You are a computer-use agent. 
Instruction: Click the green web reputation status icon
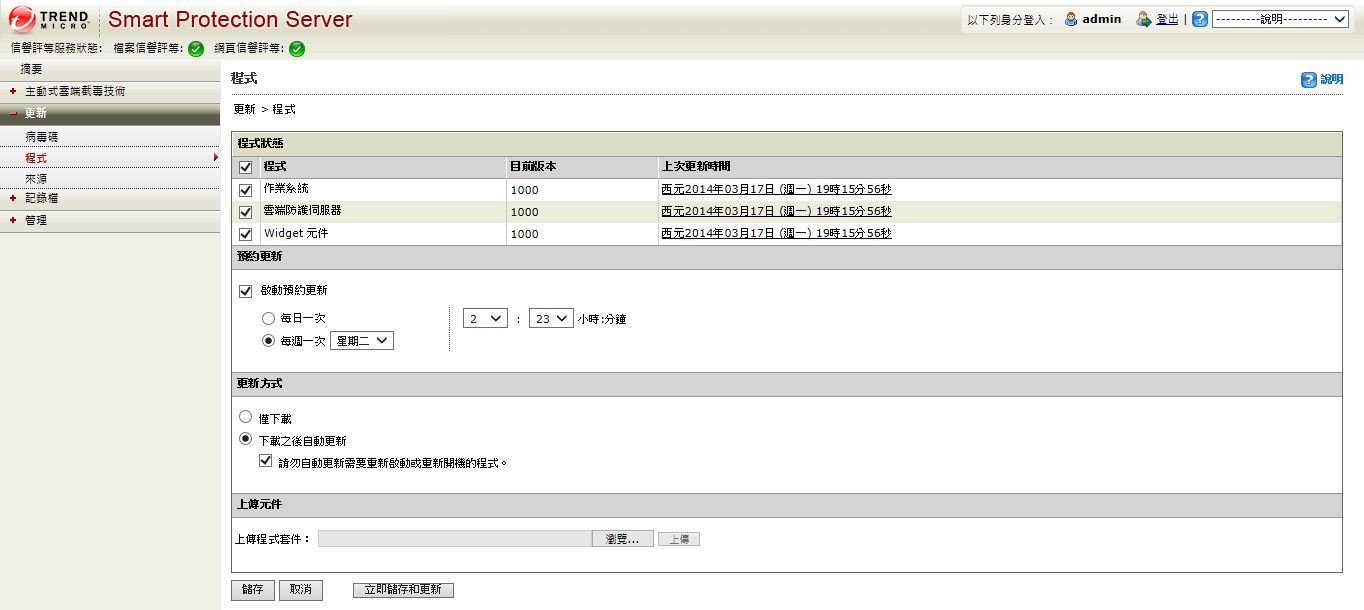coord(297,48)
